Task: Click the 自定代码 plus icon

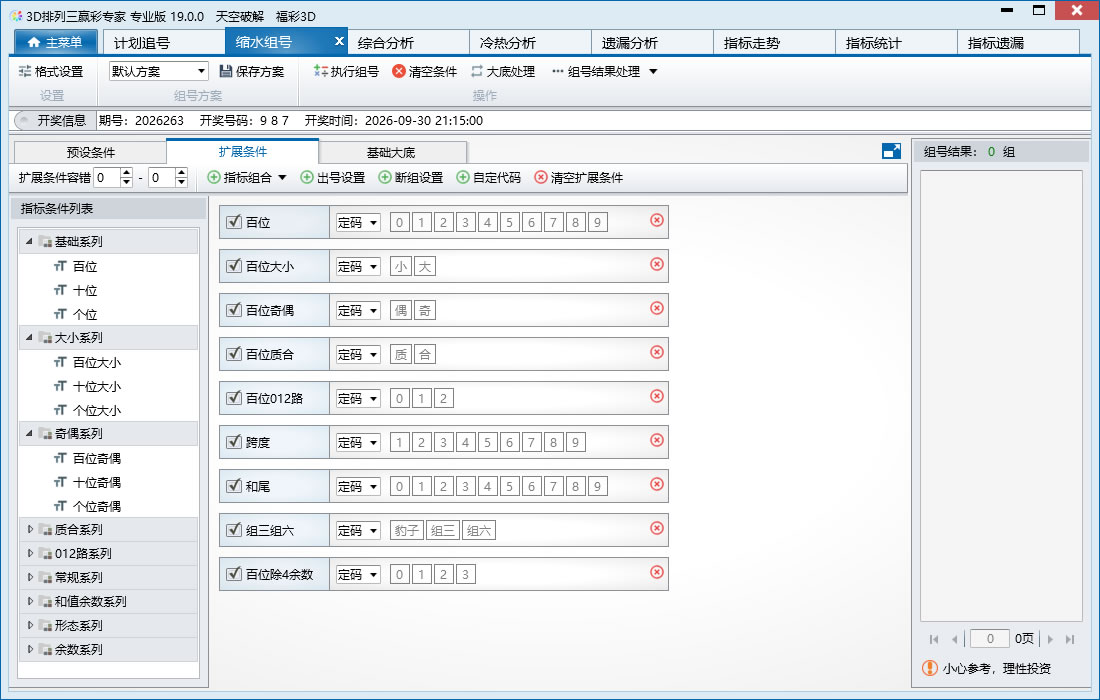Action: pyautogui.click(x=462, y=177)
